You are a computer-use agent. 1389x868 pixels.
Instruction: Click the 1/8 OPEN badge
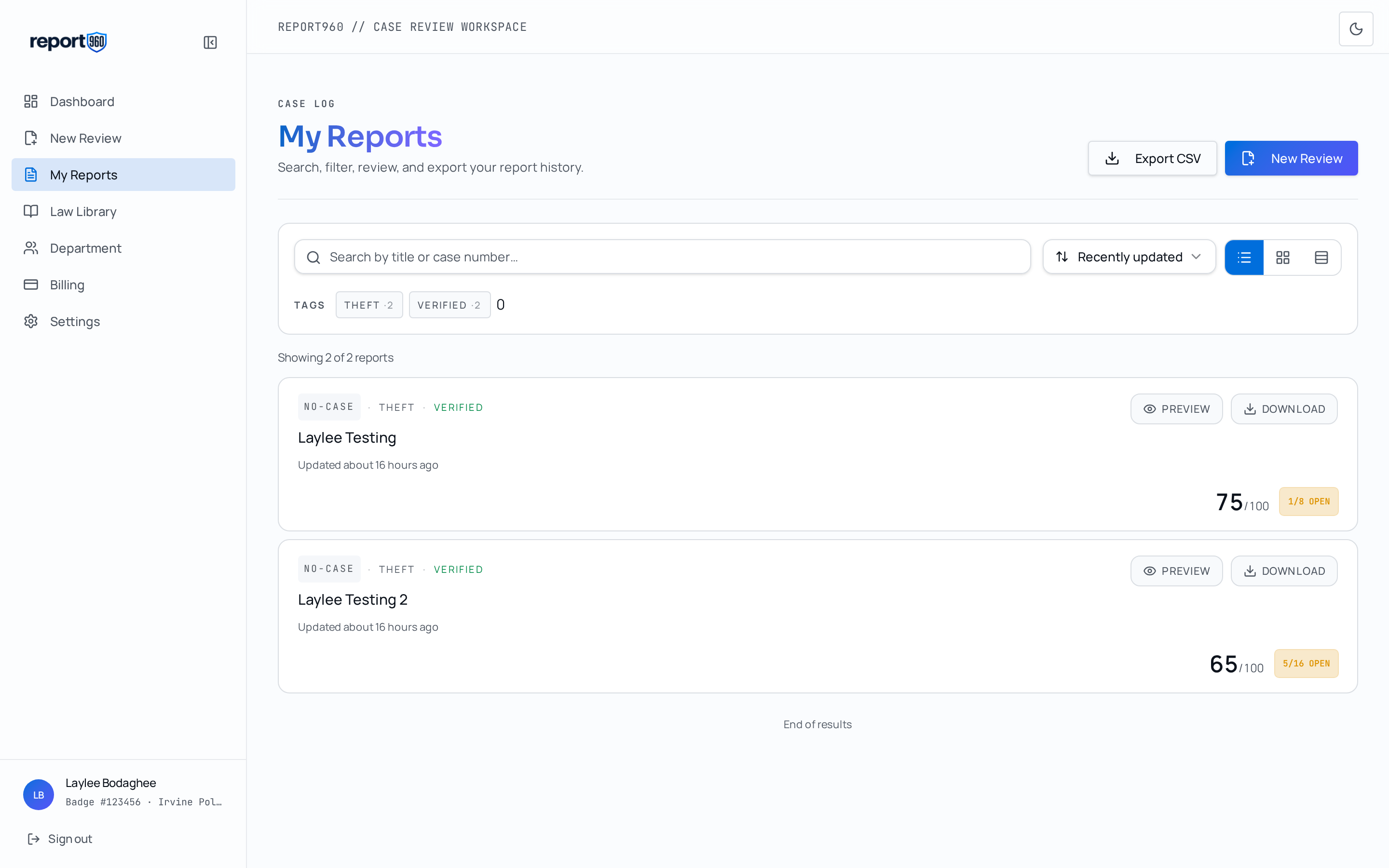[x=1308, y=501]
